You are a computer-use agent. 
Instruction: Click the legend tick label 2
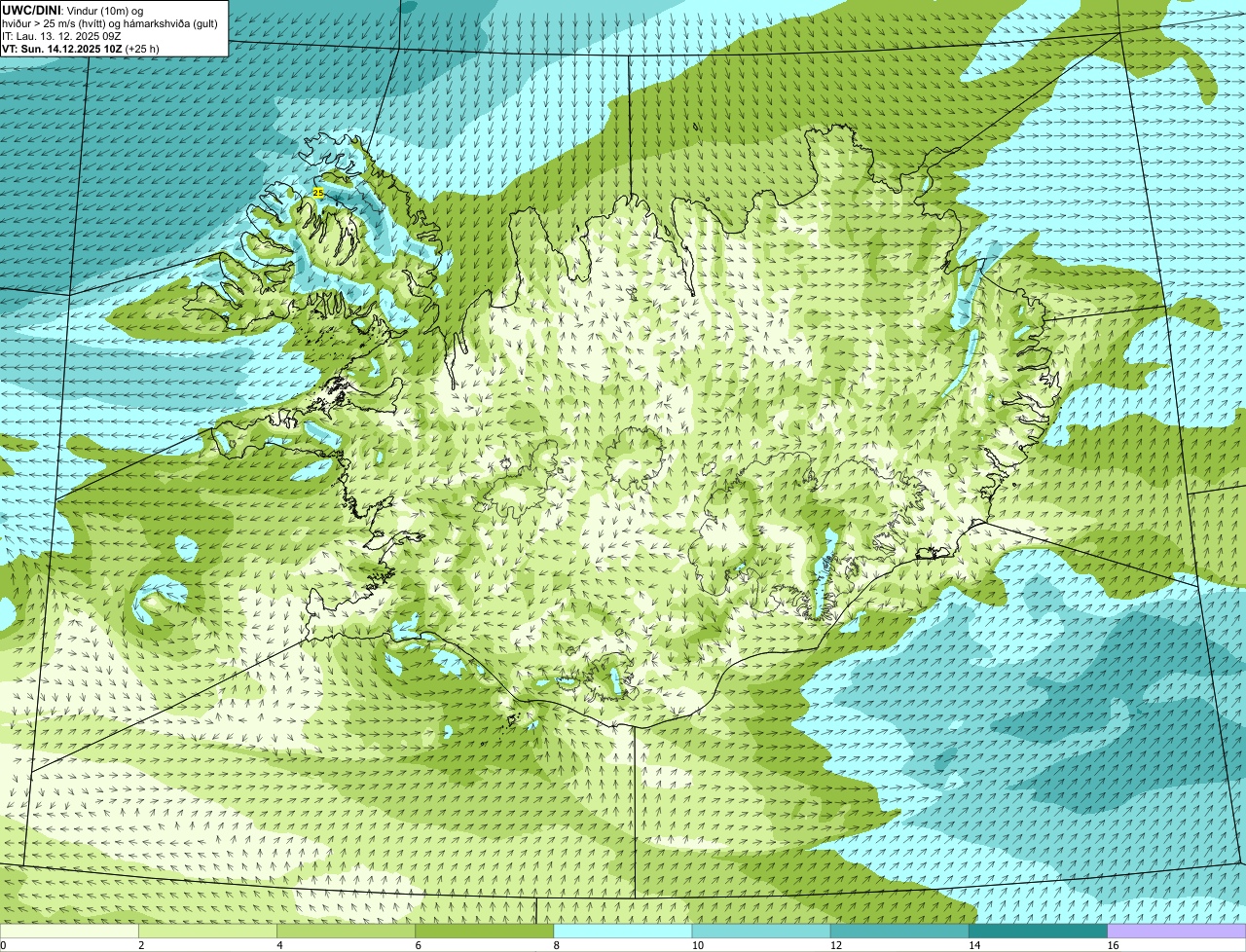tap(141, 945)
